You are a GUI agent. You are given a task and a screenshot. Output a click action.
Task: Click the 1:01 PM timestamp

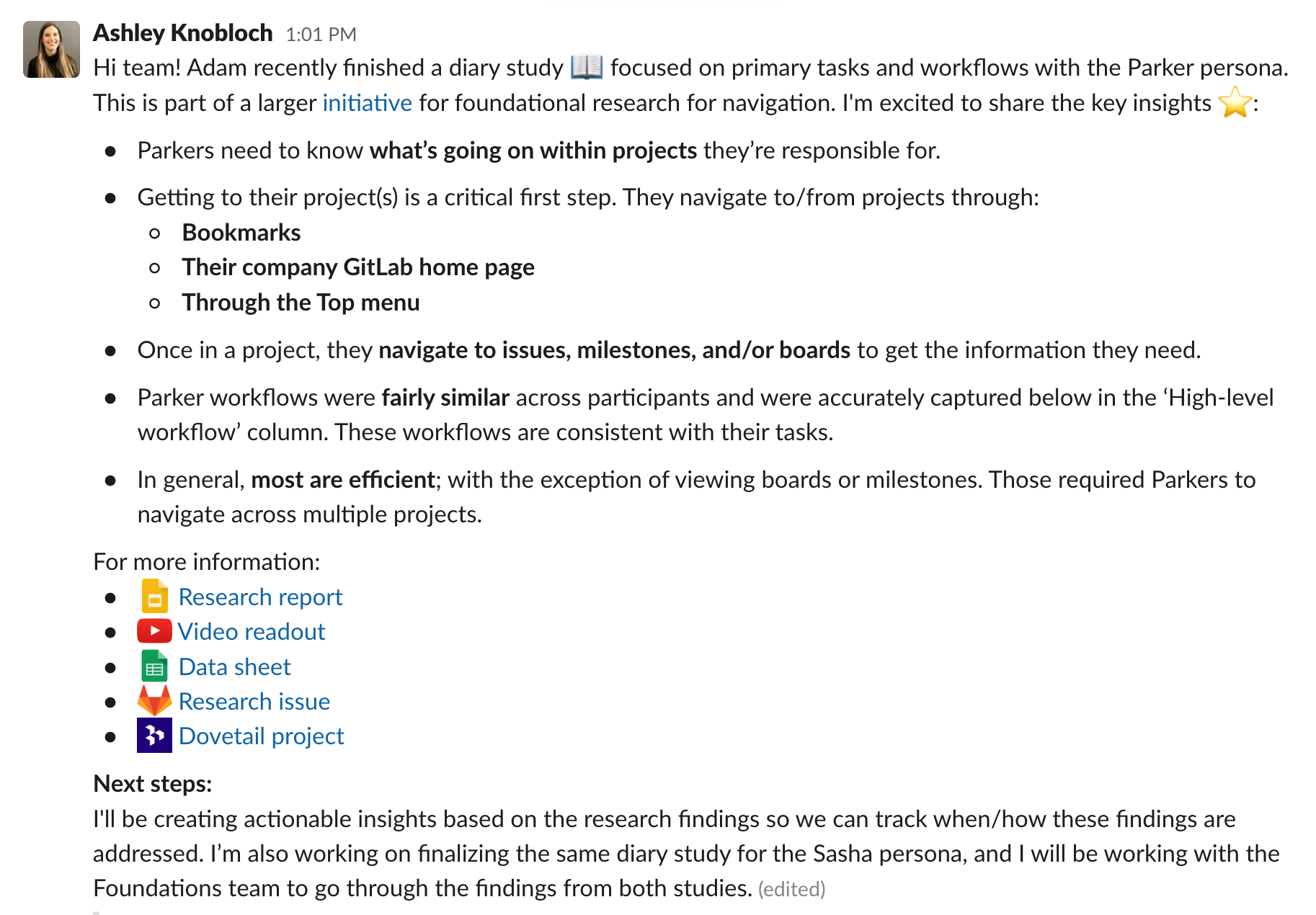click(x=321, y=34)
